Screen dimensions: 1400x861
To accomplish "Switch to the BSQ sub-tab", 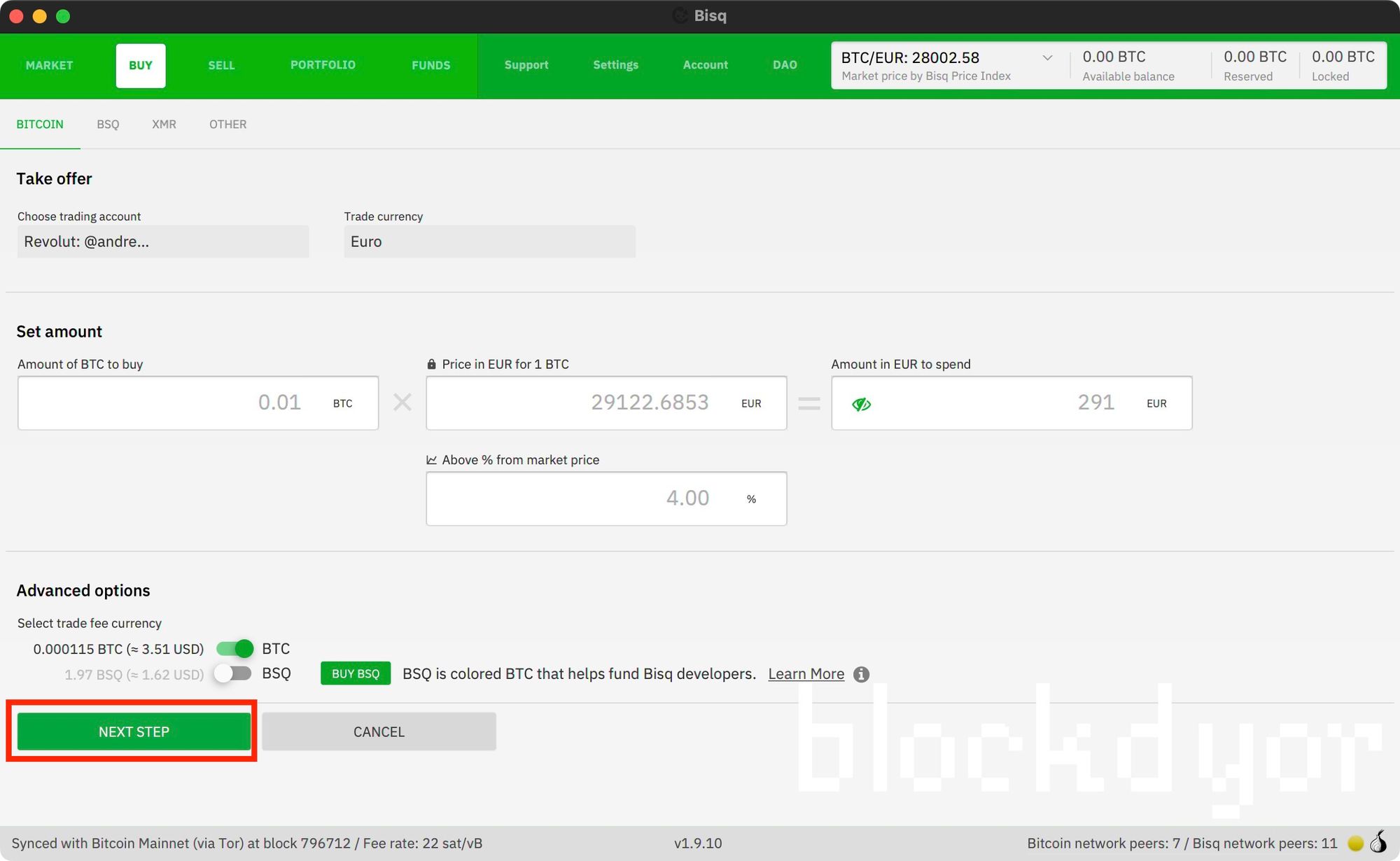I will point(108,125).
